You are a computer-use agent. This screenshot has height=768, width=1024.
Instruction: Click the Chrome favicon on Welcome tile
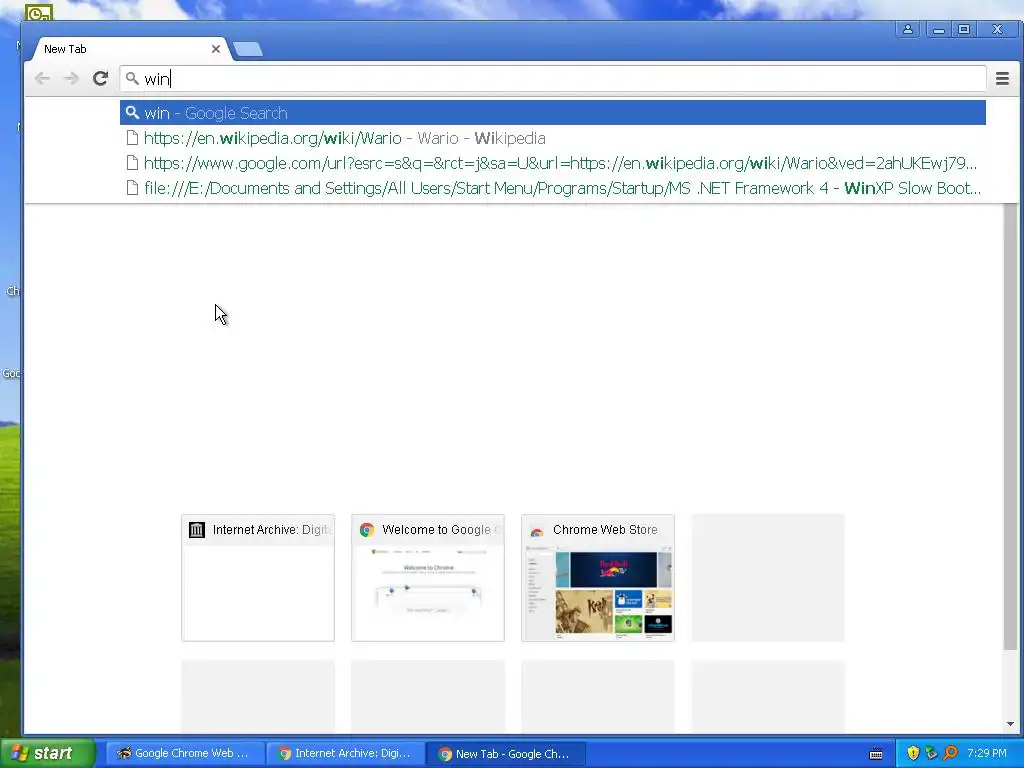click(367, 530)
